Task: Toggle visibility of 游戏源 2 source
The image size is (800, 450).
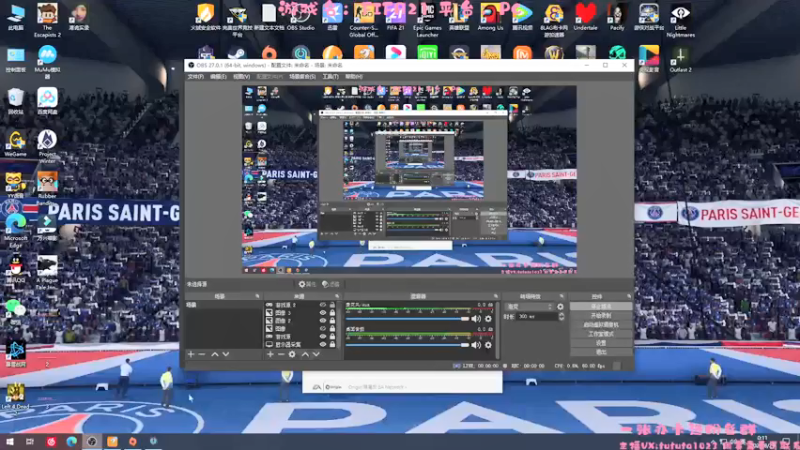Action: pyautogui.click(x=322, y=305)
